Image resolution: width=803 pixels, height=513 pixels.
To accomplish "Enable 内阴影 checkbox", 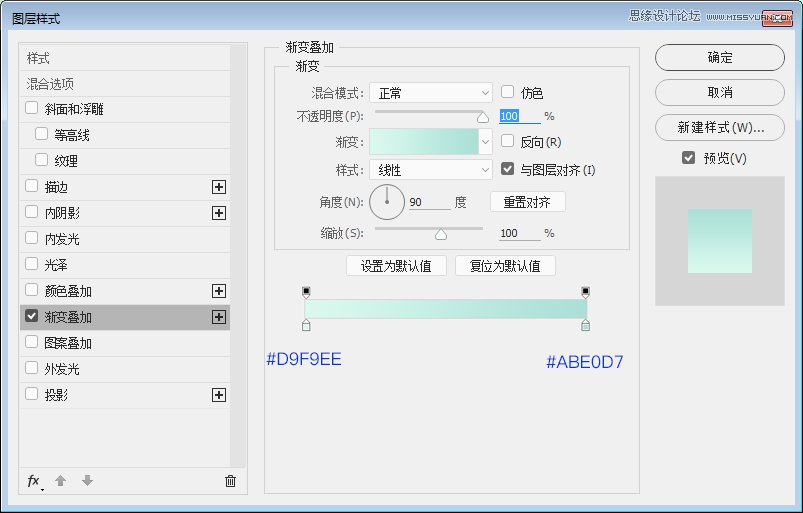I will tap(32, 212).
